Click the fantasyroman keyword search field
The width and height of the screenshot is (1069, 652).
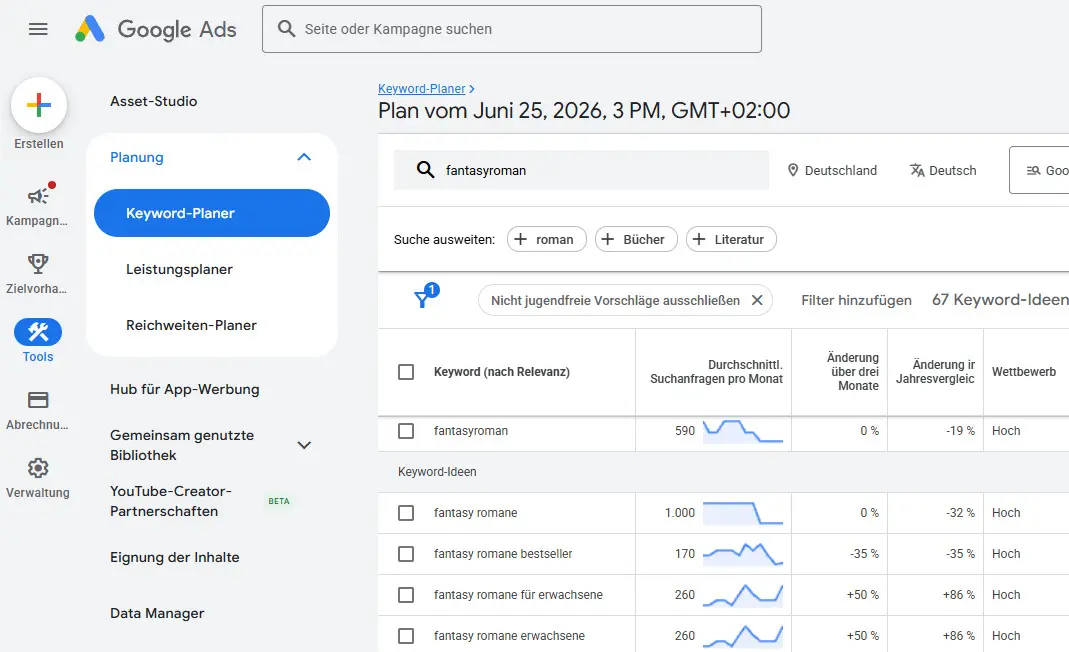(x=582, y=170)
